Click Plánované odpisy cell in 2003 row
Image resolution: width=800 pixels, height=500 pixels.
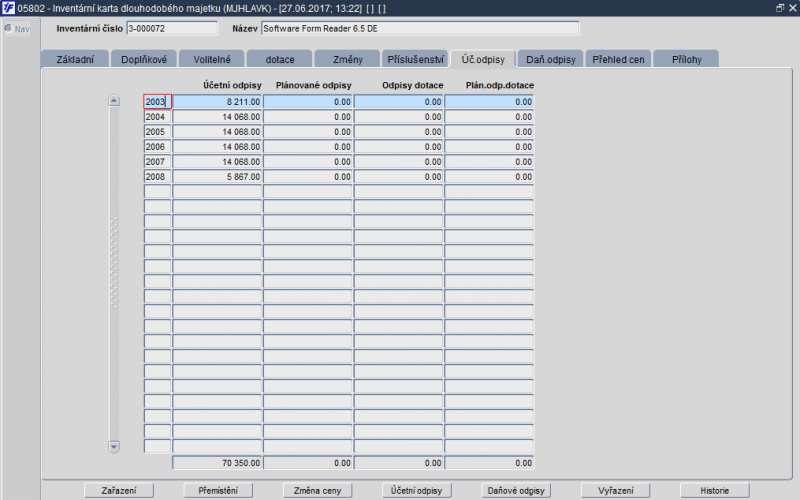308,102
